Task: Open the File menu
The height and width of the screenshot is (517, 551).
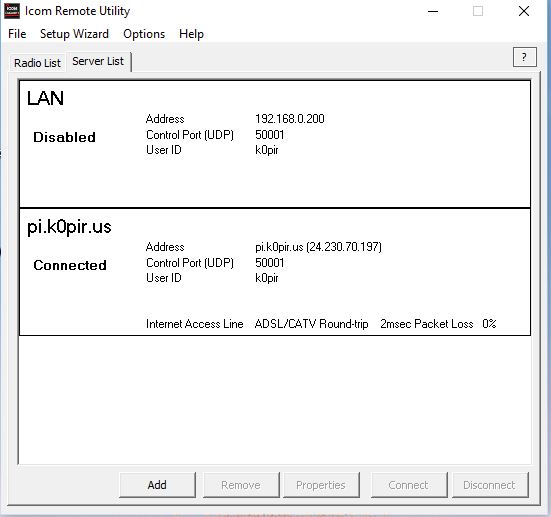Action: pyautogui.click(x=17, y=34)
